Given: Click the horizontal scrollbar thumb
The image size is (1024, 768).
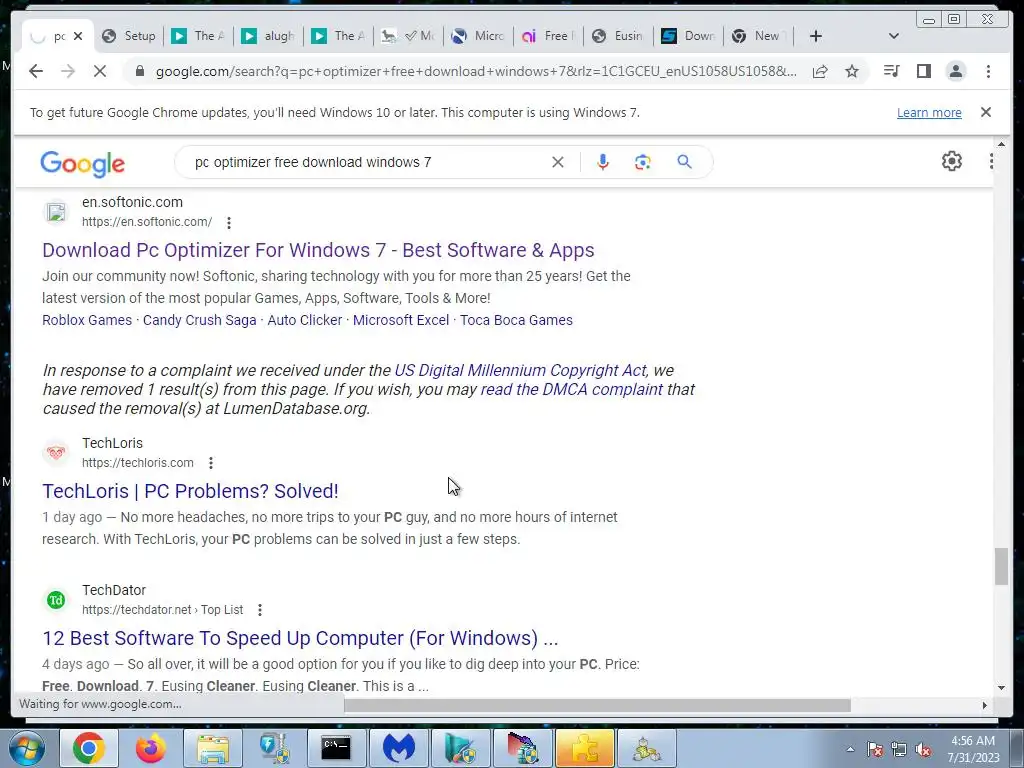Looking at the screenshot, I should click(x=597, y=705).
